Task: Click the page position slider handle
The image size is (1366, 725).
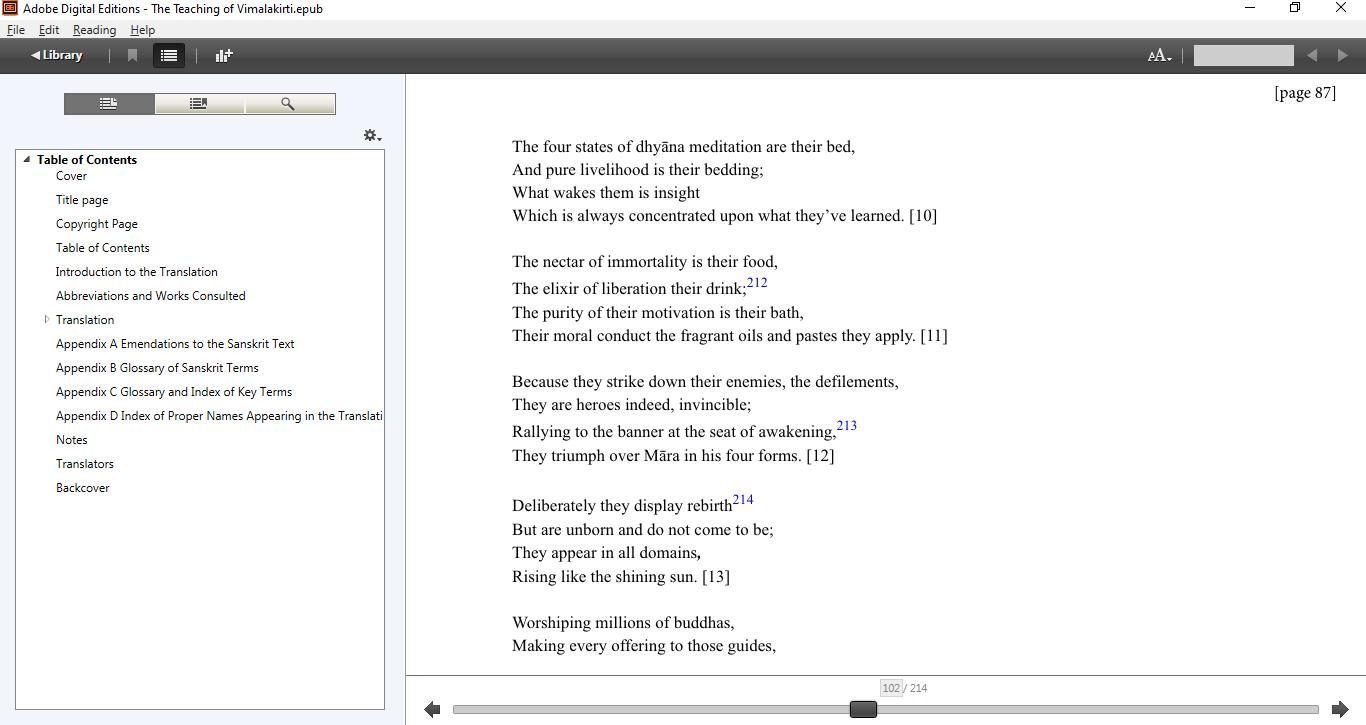Action: coord(863,709)
